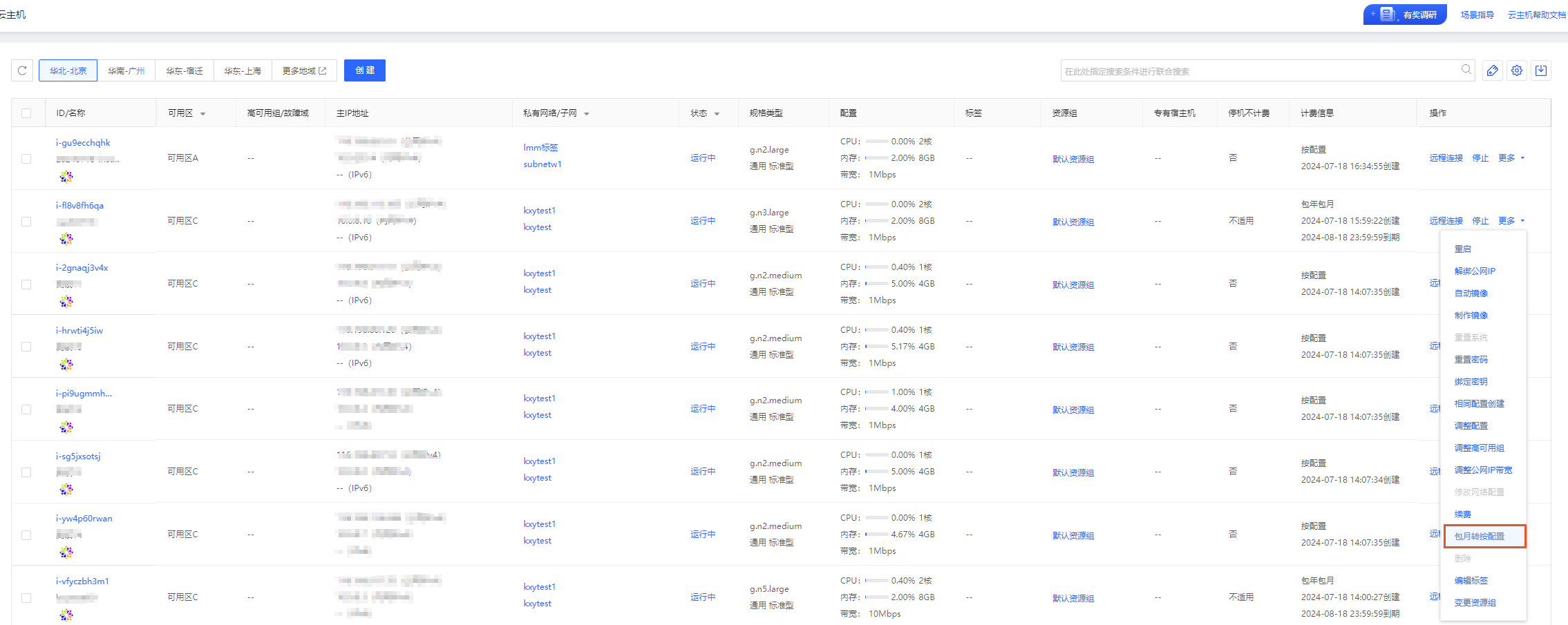The image size is (1568, 625).
Task: Open the tag edit pencil icon
Action: pyautogui.click(x=1493, y=70)
